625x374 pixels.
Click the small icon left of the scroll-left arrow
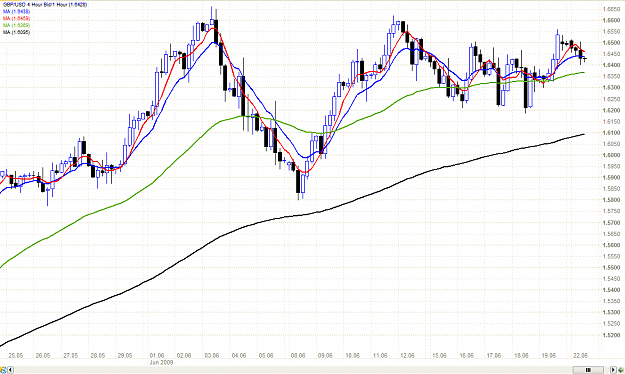point(3,370)
